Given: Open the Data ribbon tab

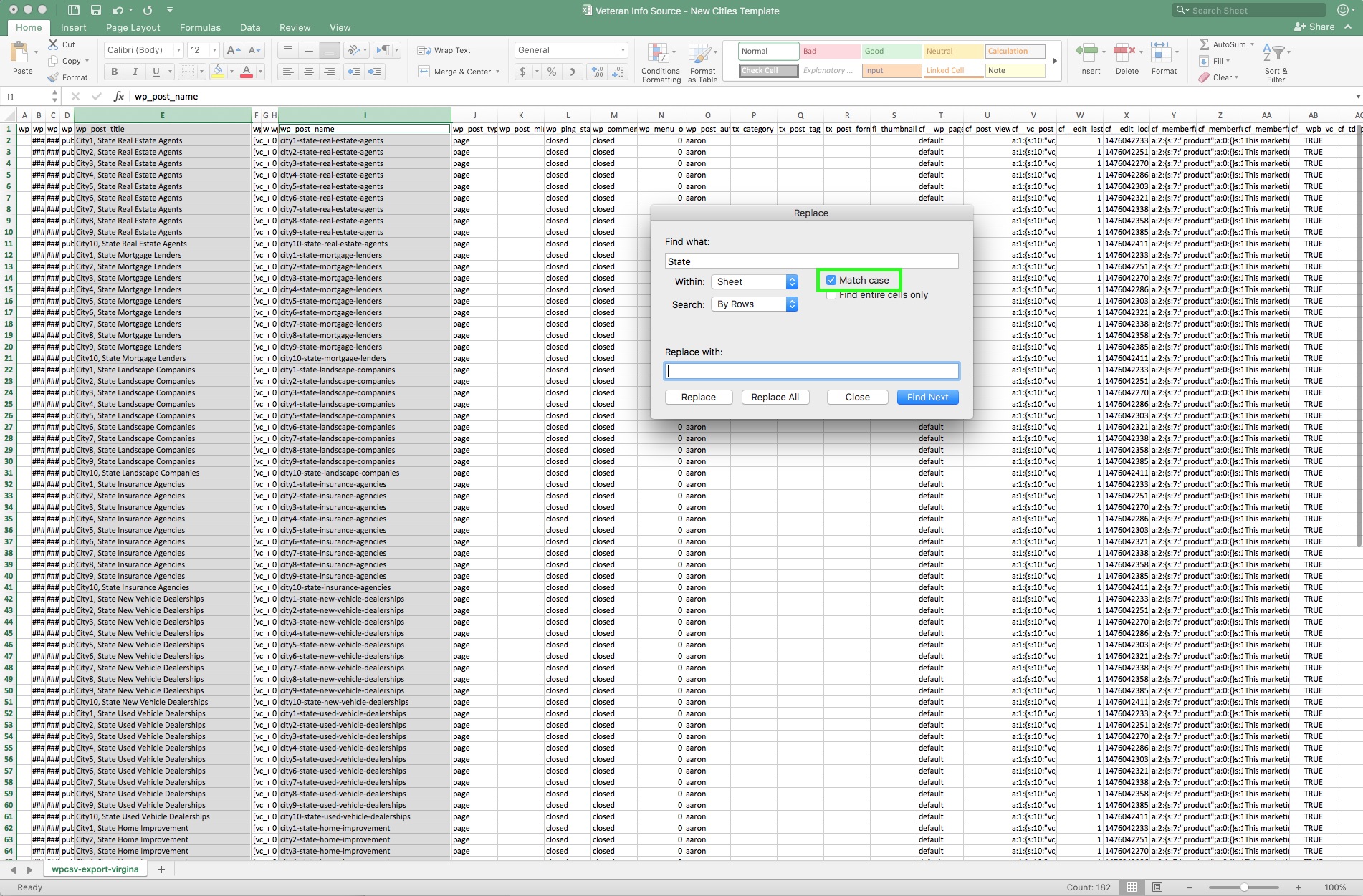Looking at the screenshot, I should pos(250,27).
